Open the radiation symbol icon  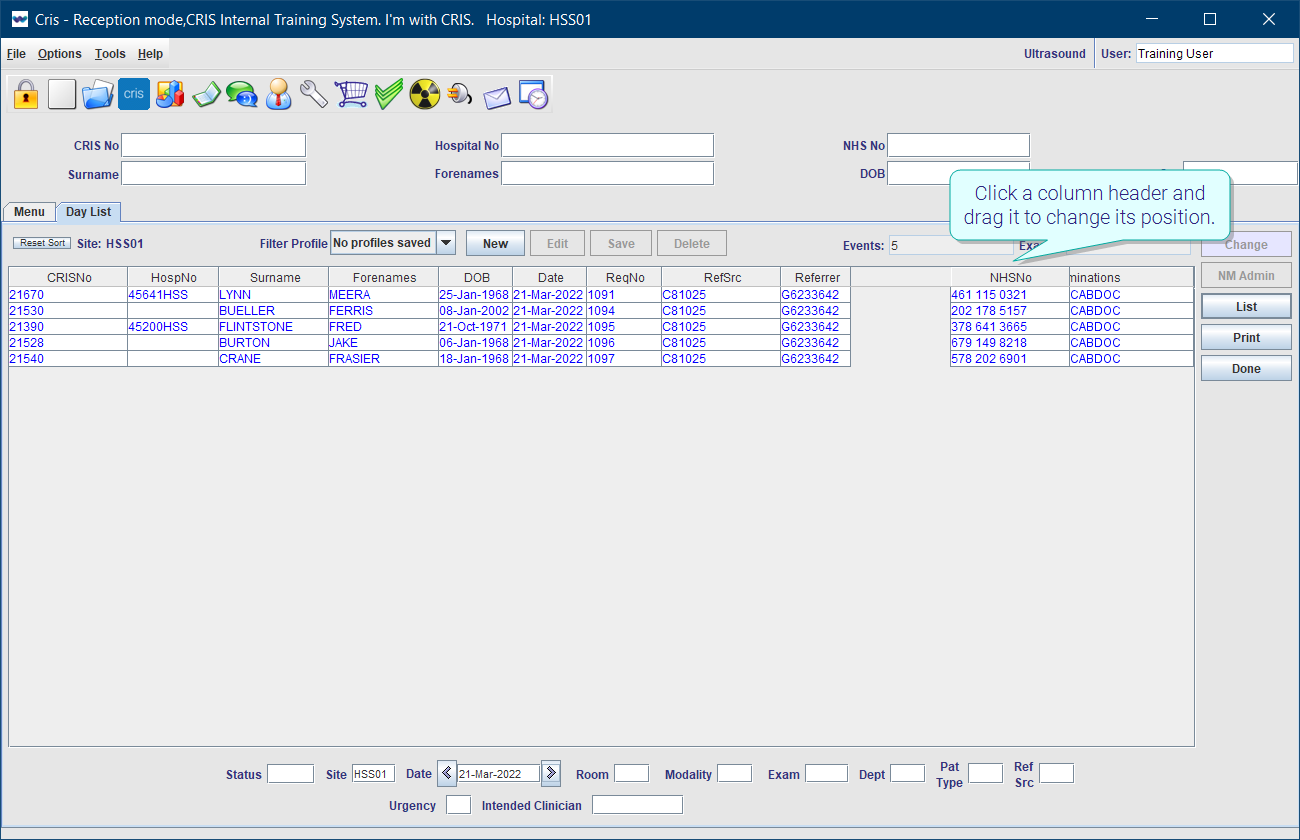(x=425, y=94)
